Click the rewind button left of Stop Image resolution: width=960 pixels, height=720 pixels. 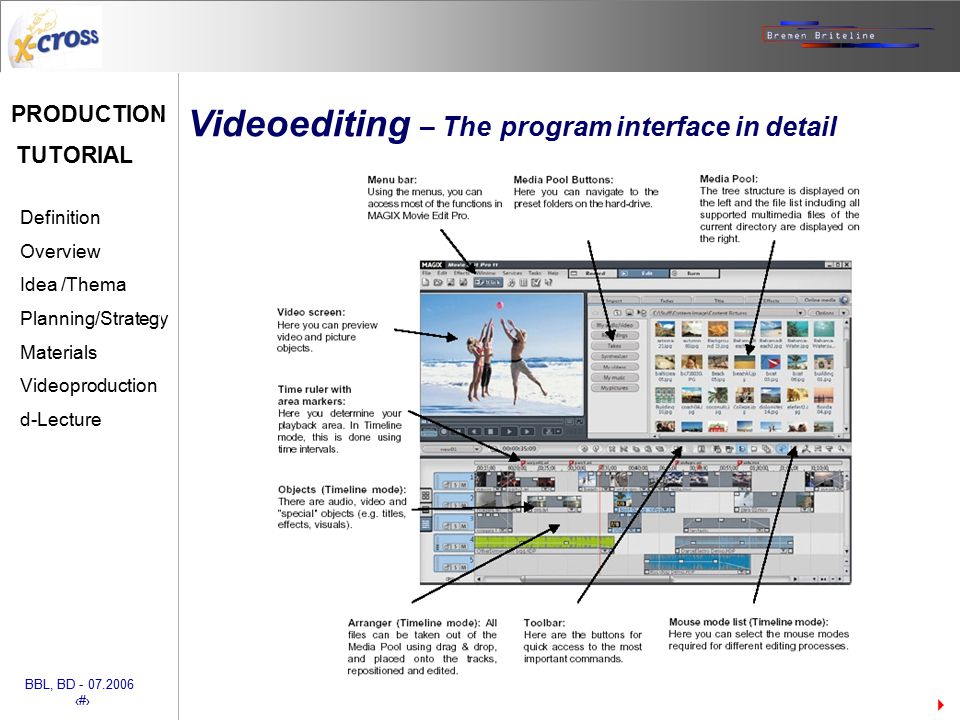[x=474, y=432]
